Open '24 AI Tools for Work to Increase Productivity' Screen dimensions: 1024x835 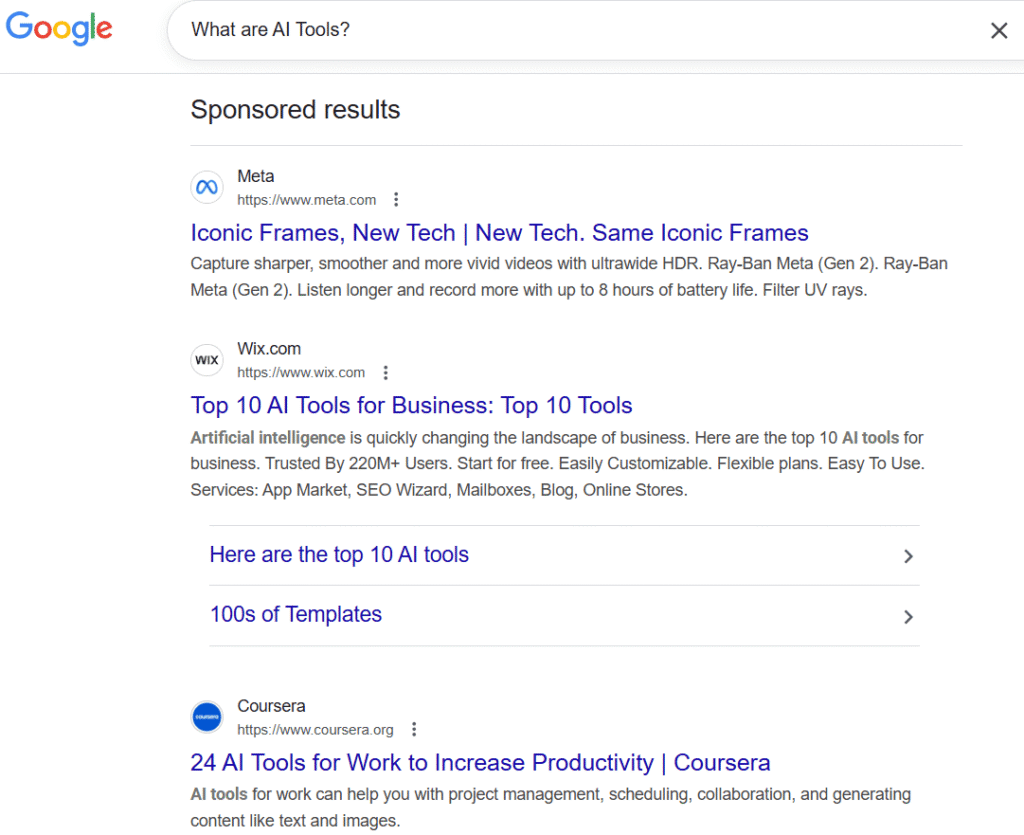(x=480, y=762)
